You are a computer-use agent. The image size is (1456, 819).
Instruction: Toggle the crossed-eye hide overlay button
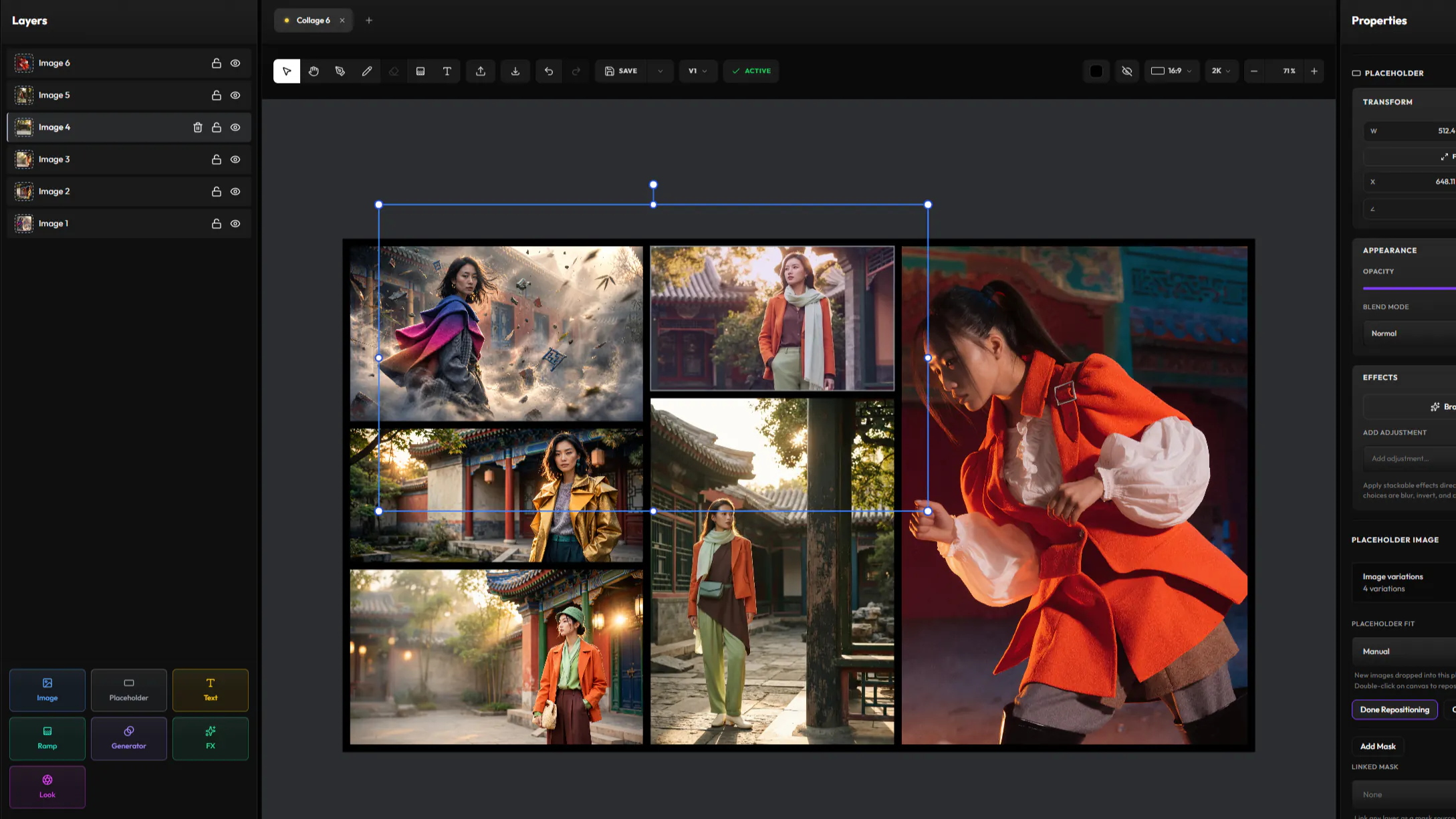tap(1127, 71)
